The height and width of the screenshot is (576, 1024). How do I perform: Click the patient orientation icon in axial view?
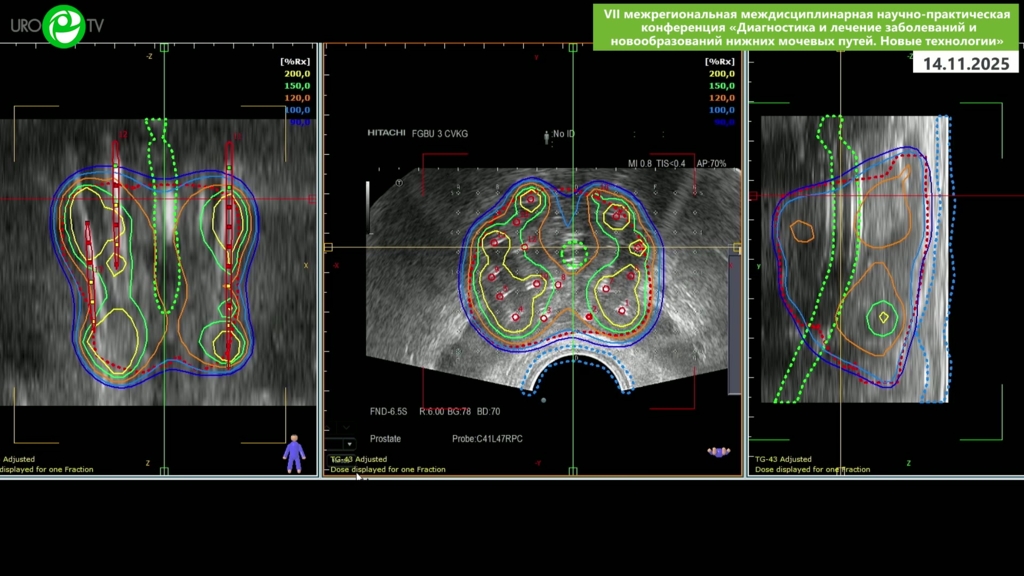tap(718, 452)
